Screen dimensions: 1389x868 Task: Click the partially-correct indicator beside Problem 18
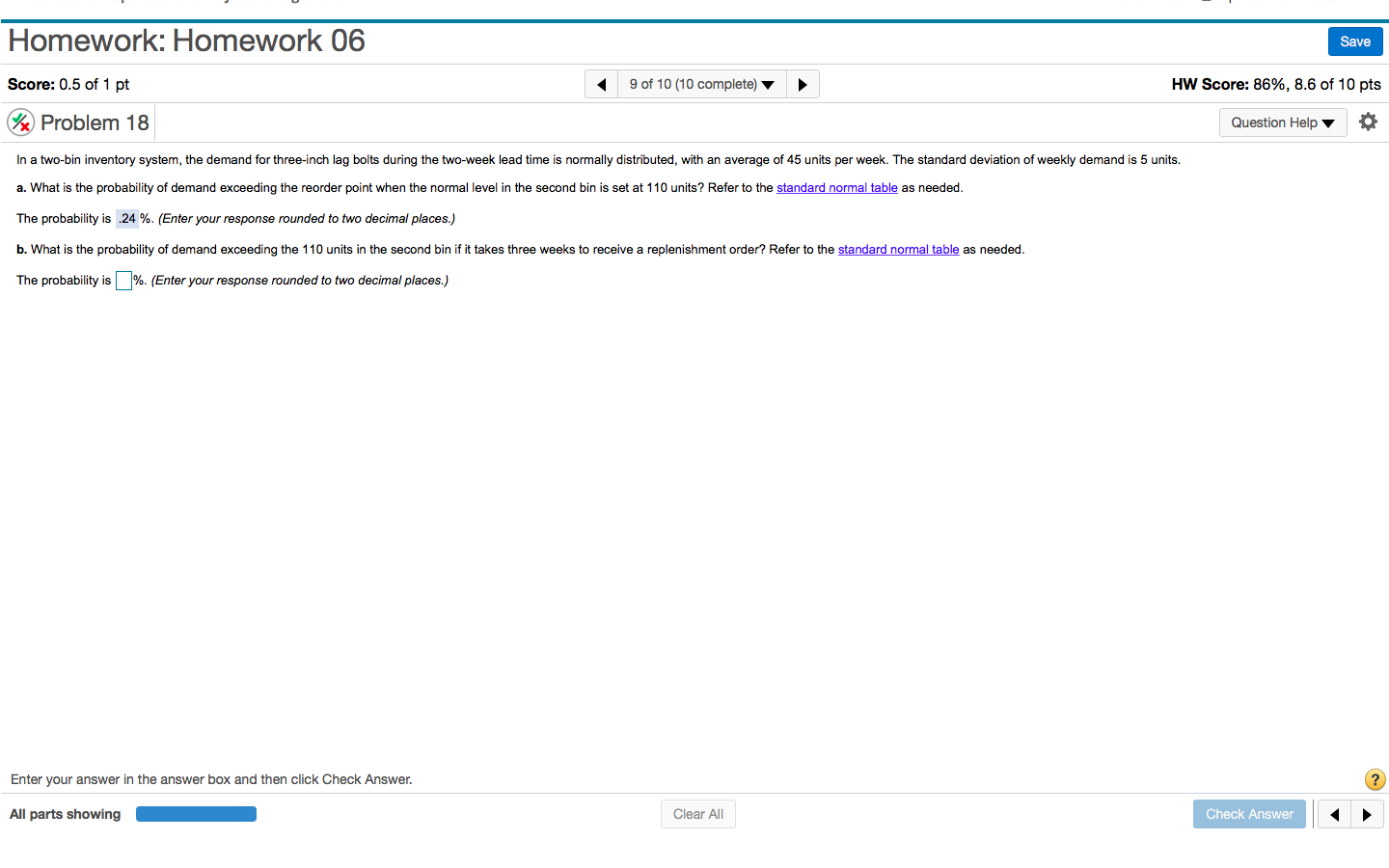(x=21, y=122)
